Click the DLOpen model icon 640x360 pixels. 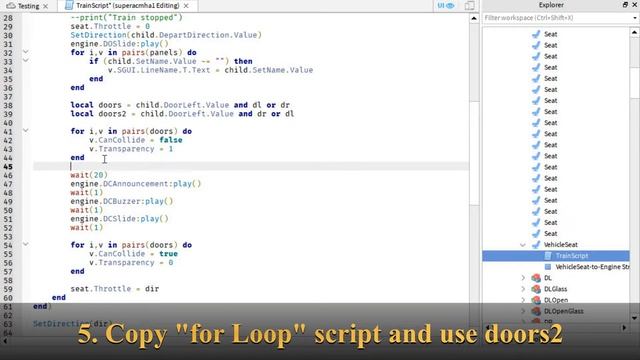pos(536,300)
